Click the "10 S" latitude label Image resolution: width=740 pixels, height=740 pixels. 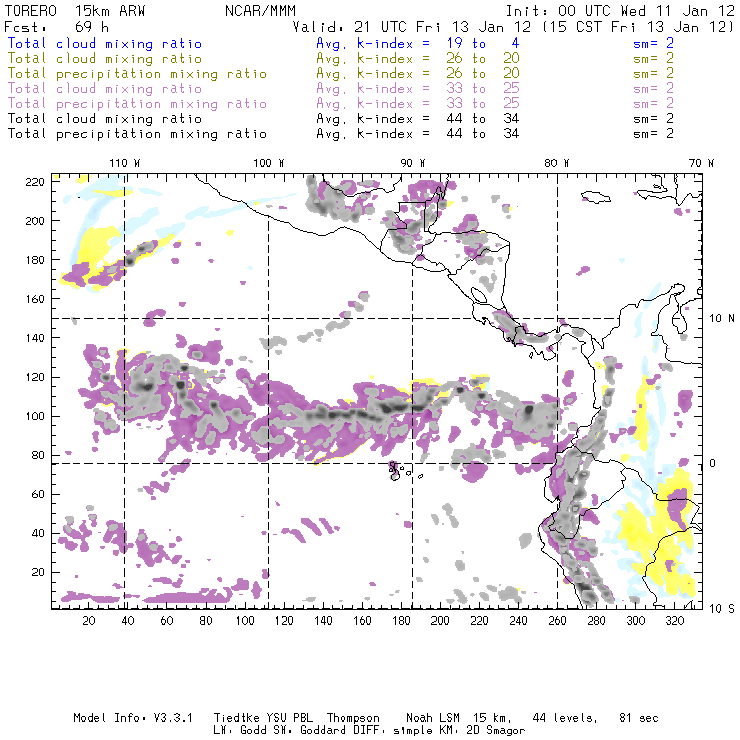pos(722,609)
